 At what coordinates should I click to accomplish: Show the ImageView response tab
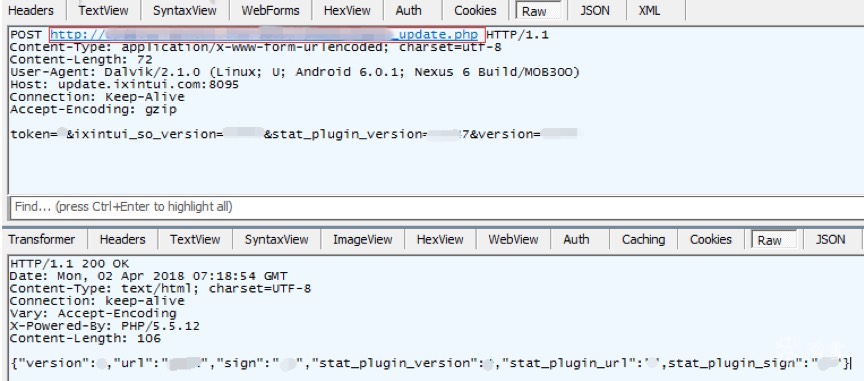pos(363,240)
